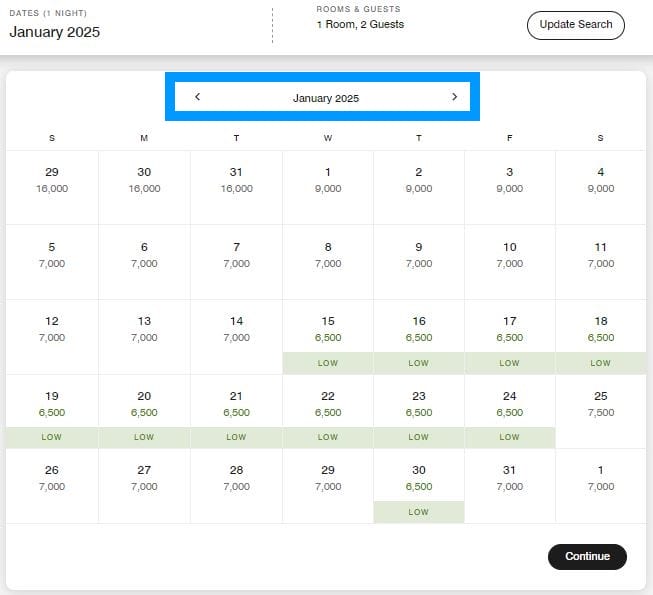This screenshot has width=653, height=595.
Task: Choose January 27 date cell
Action: 144,486
